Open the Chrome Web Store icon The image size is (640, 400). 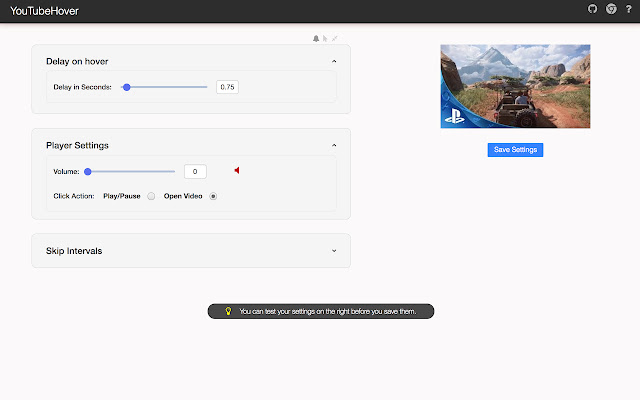(611, 9)
